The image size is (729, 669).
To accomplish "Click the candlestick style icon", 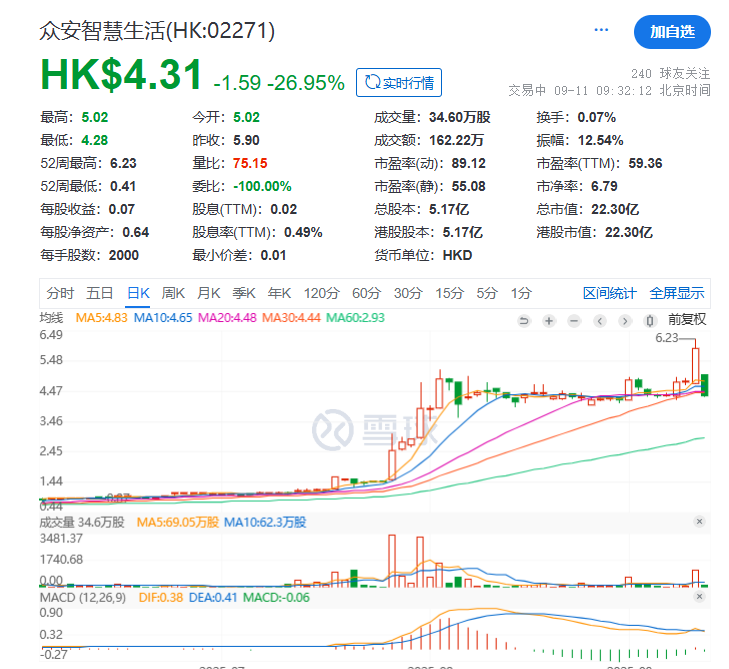I will (650, 321).
